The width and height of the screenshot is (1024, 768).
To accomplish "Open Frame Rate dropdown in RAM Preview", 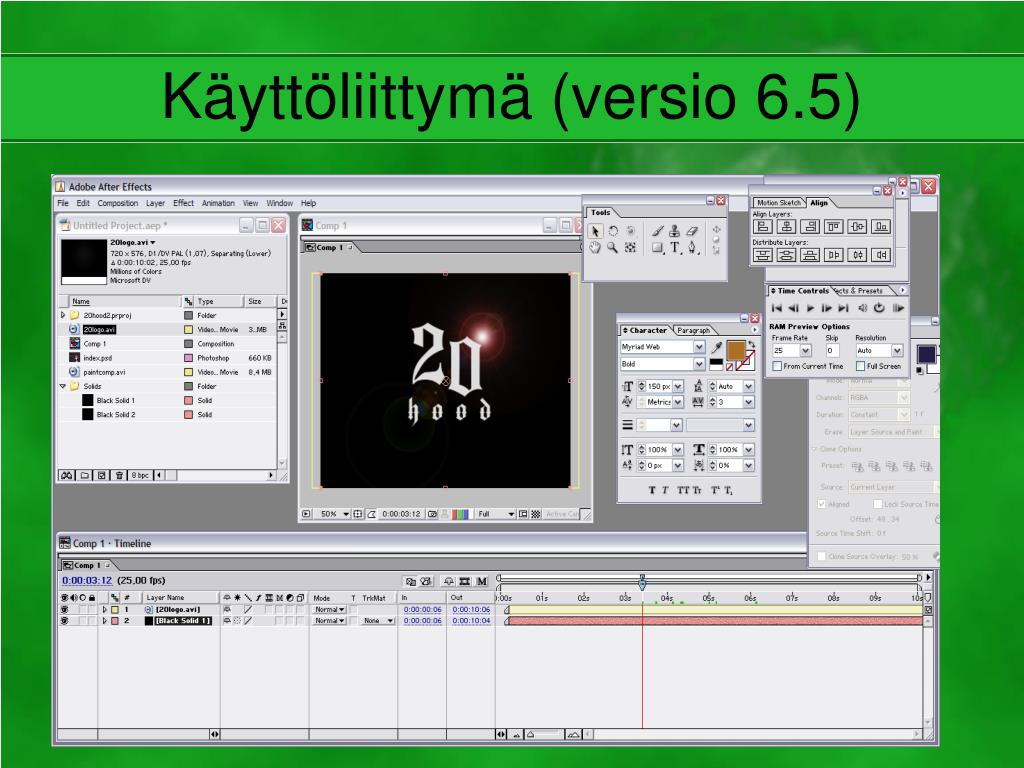I will point(805,351).
